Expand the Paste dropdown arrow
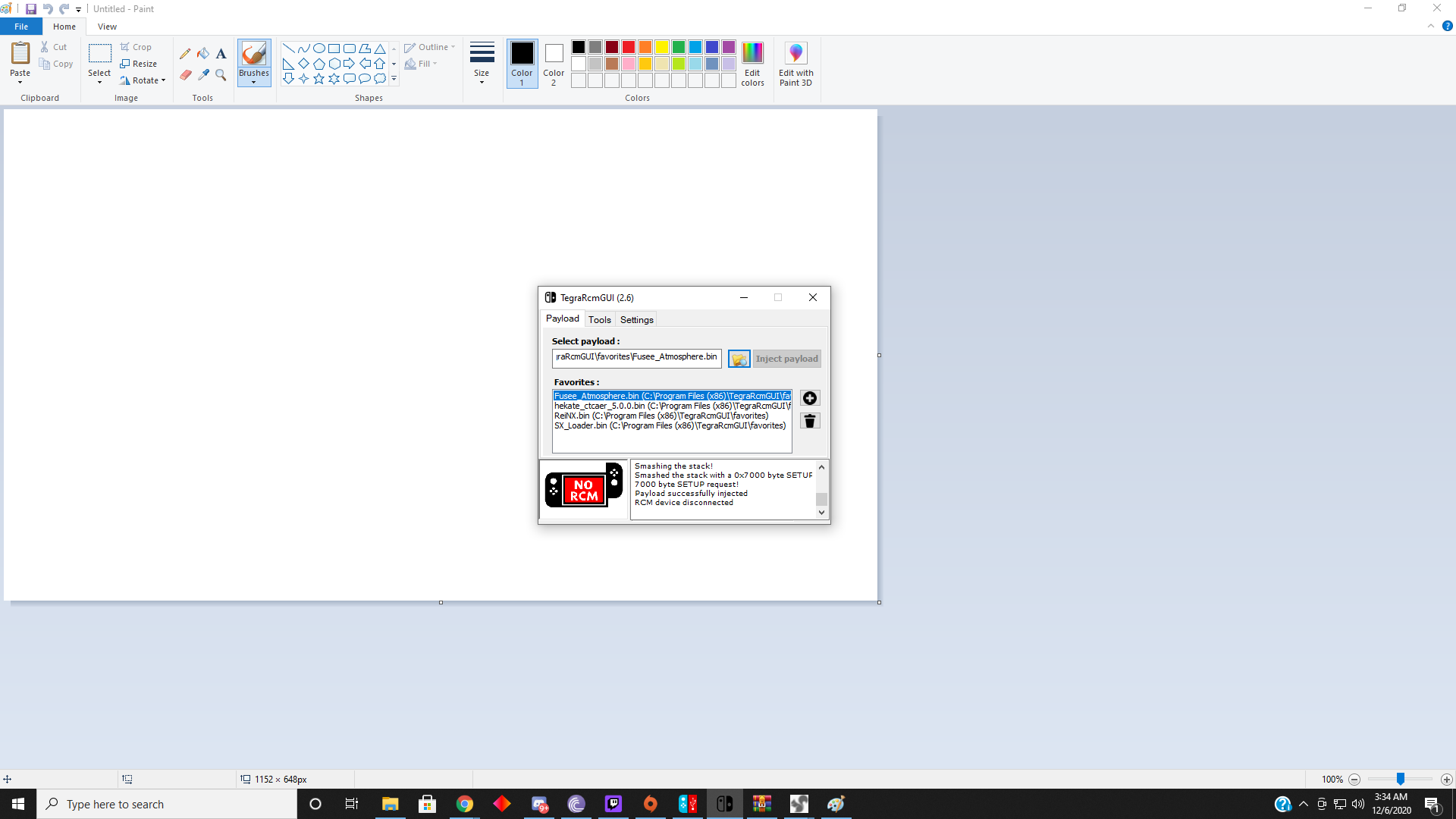This screenshot has height=819, width=1456. coord(20,82)
